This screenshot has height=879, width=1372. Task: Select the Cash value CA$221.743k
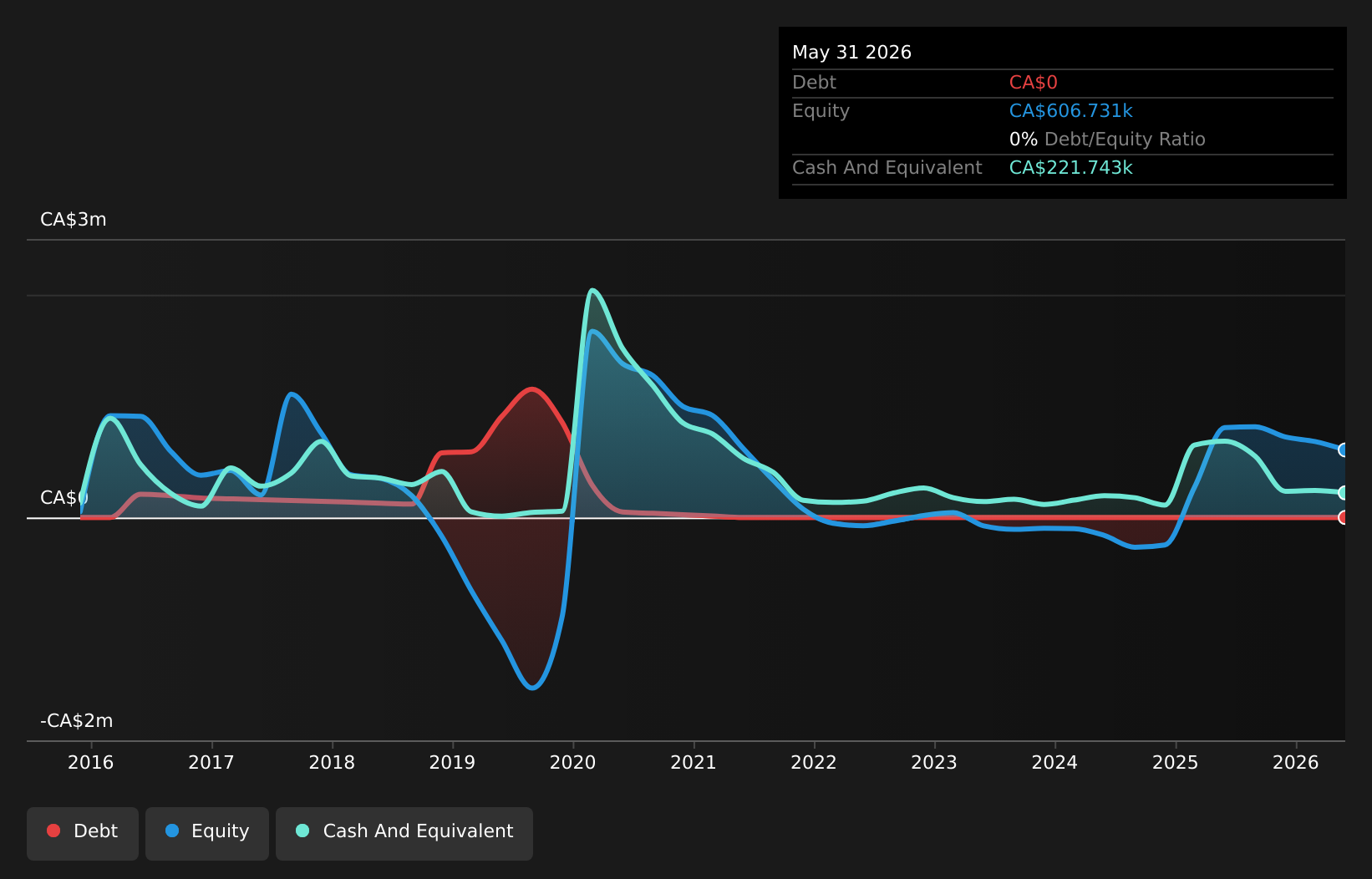(x=1070, y=168)
